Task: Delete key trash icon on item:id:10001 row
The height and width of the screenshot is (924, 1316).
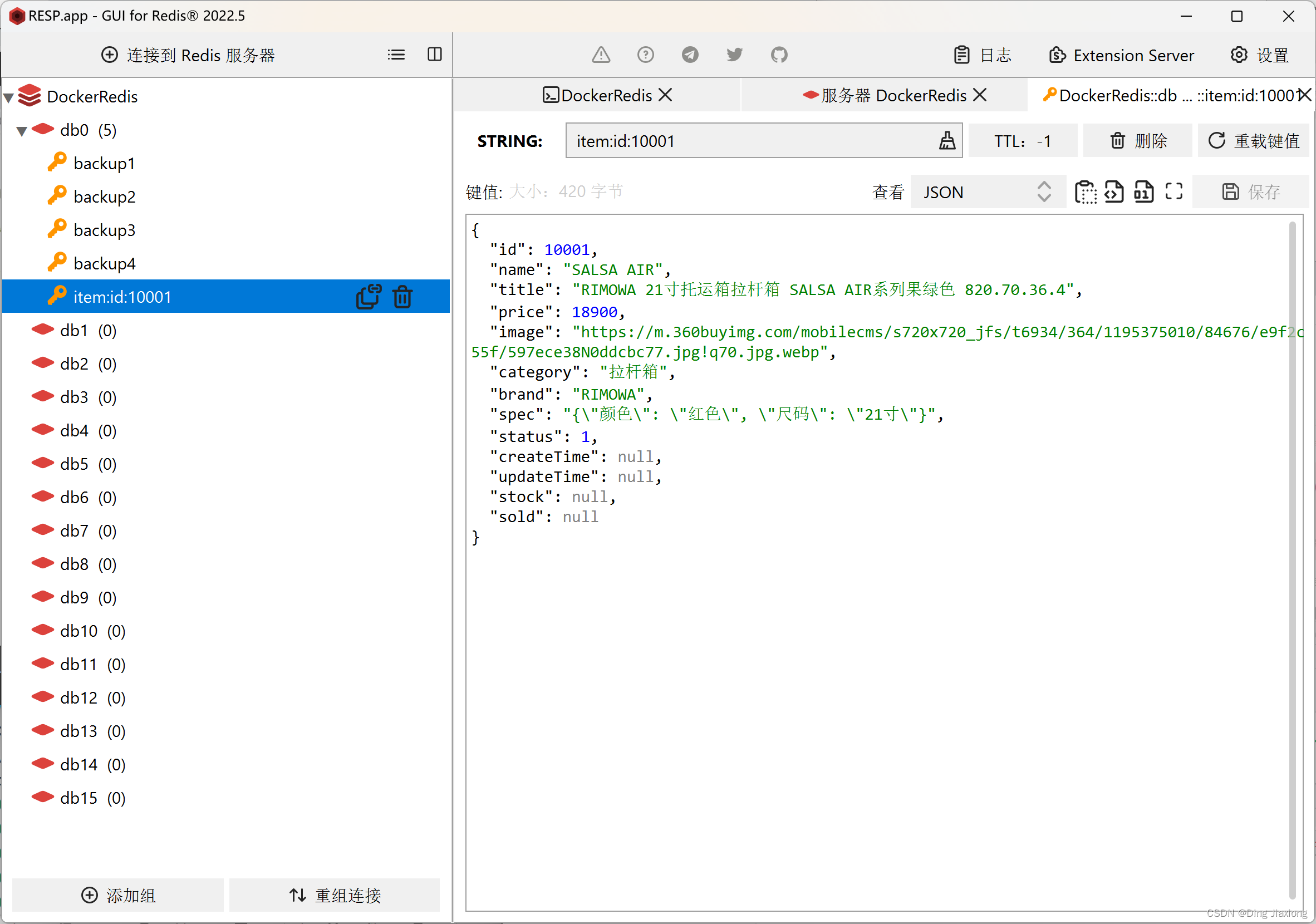Action: (402, 297)
